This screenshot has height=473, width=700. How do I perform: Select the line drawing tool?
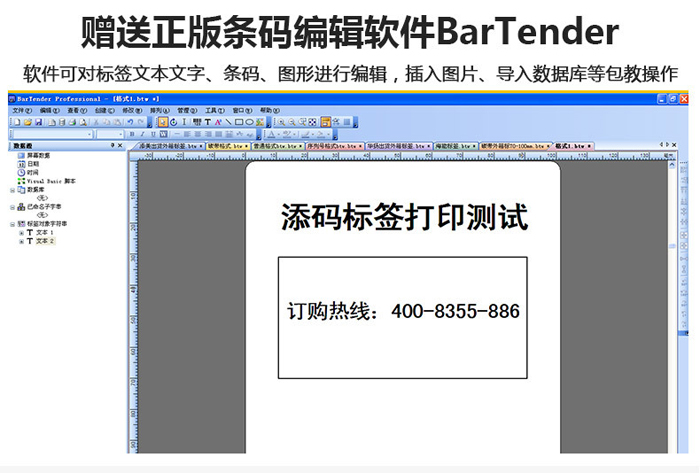click(228, 122)
